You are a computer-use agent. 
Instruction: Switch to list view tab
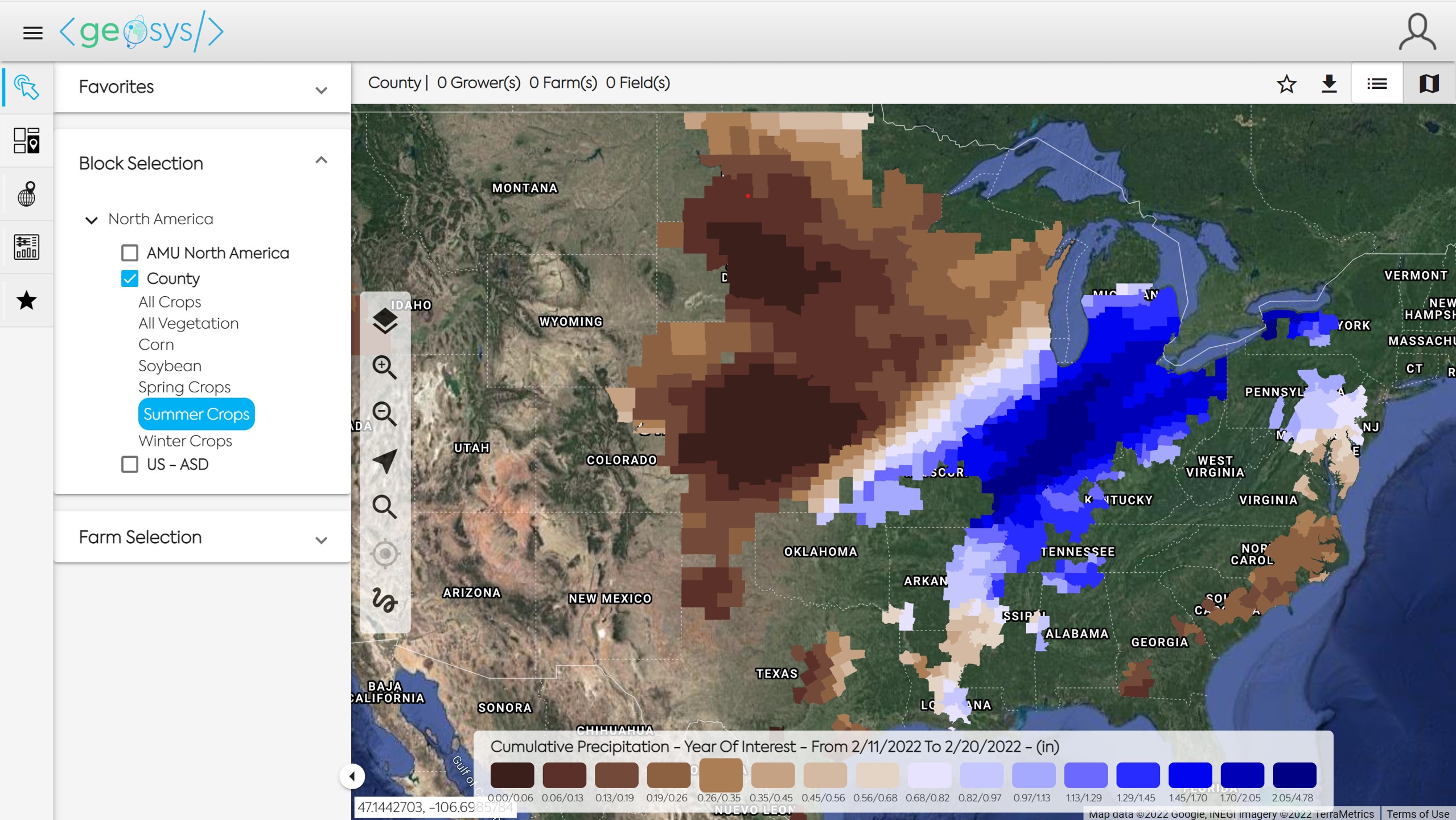[x=1377, y=84]
